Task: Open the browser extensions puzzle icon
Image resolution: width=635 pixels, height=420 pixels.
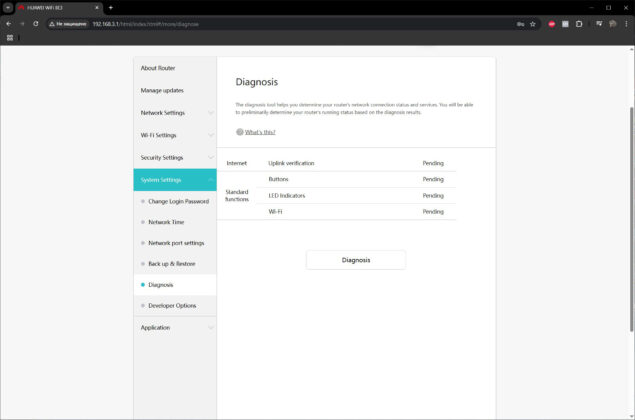Action: click(579, 24)
